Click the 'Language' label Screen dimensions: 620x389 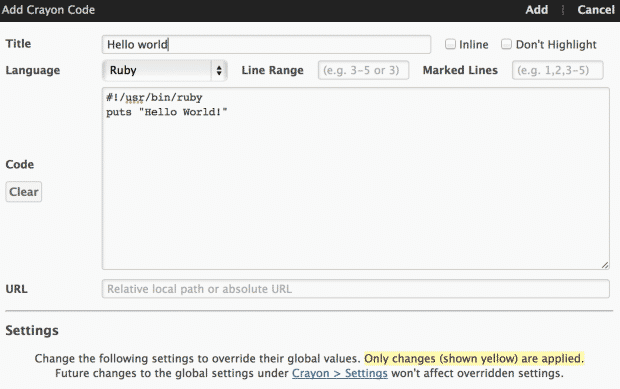coord(33,70)
